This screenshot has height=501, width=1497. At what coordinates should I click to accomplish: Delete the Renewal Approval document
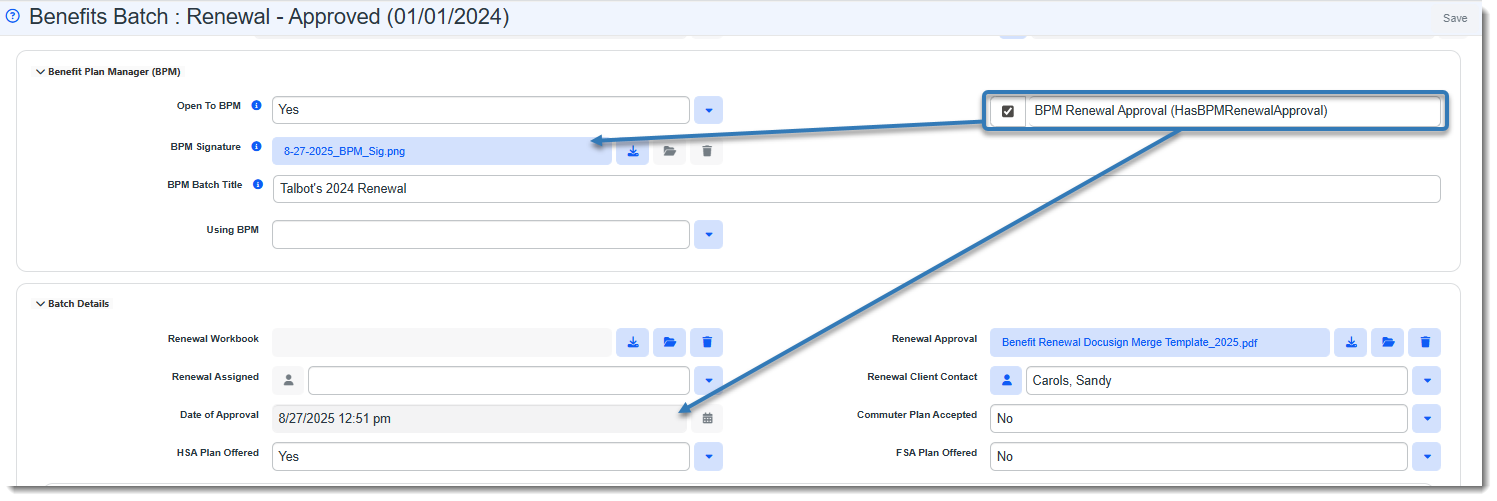click(1424, 342)
